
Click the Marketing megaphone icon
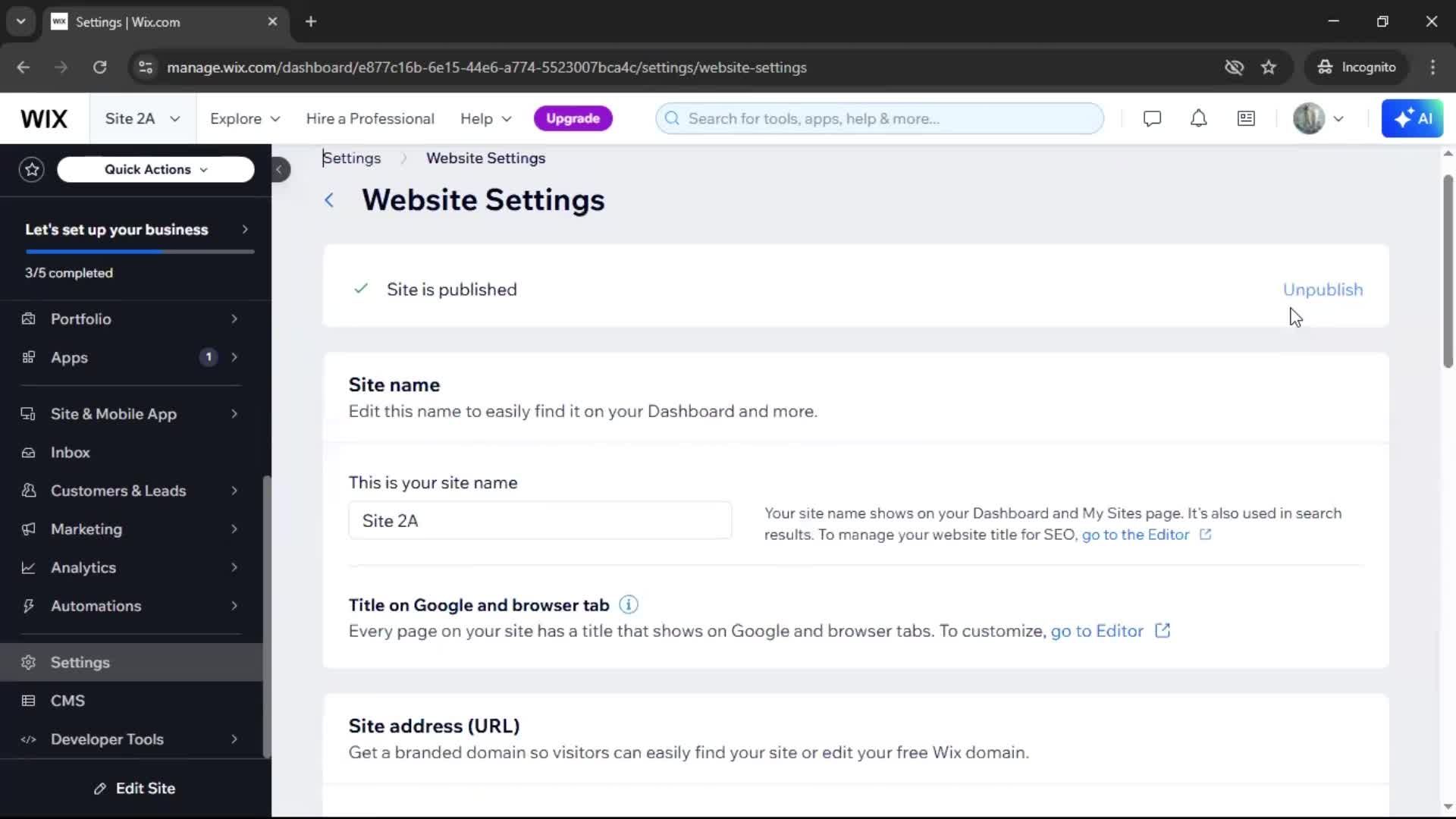tap(29, 529)
